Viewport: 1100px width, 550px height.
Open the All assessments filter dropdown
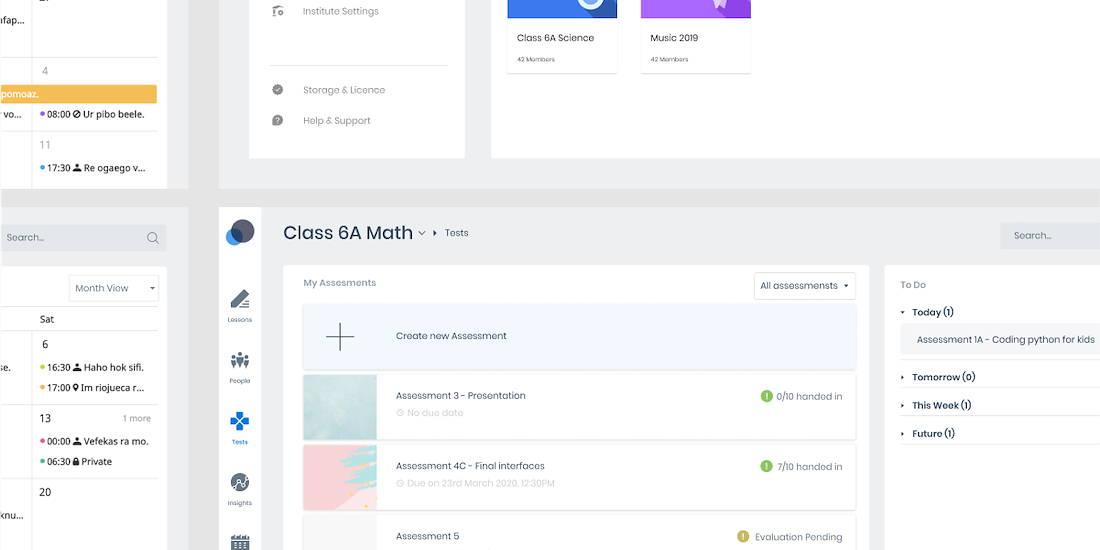(x=804, y=286)
